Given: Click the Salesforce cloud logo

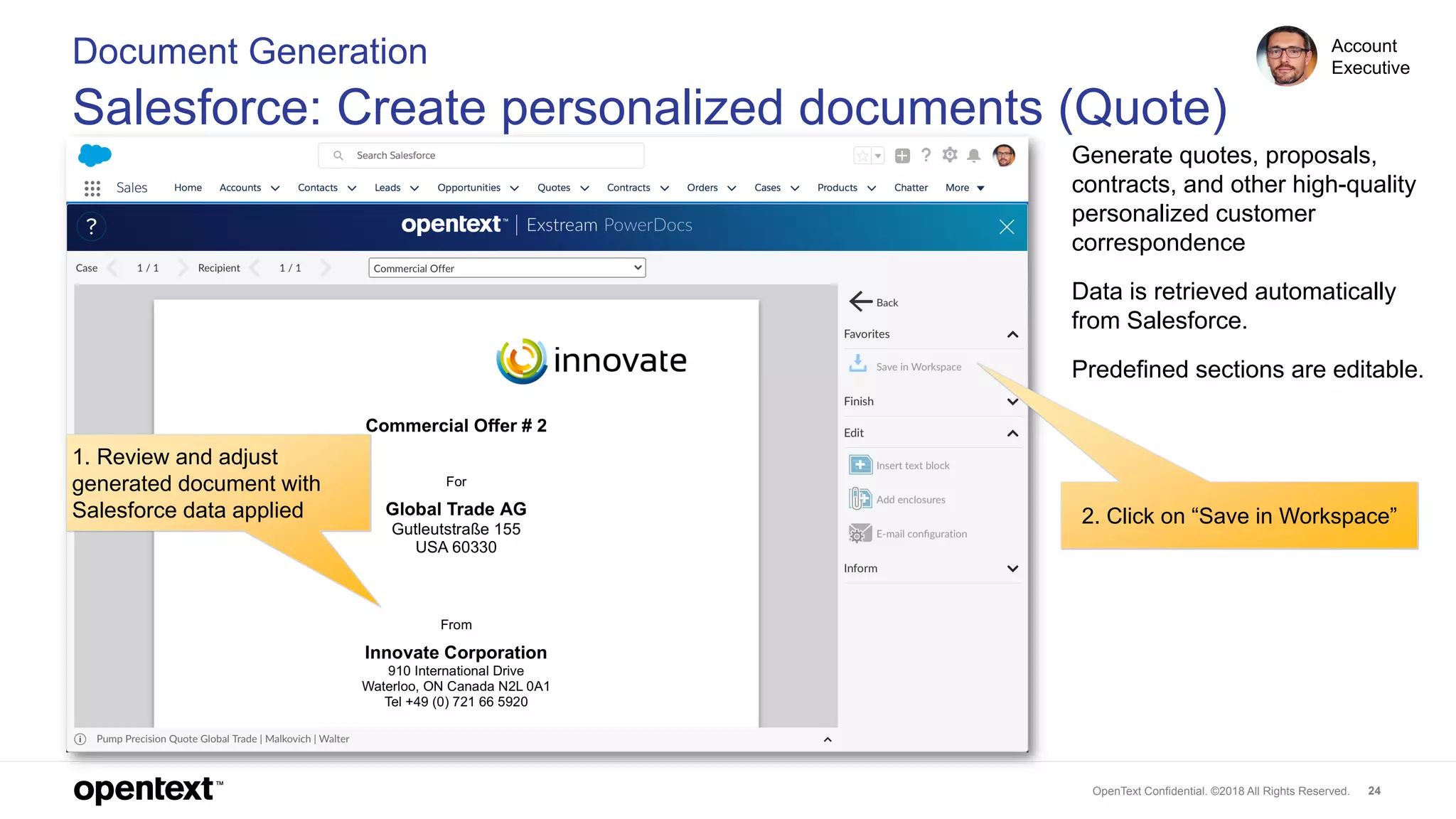Looking at the screenshot, I should pos(95,154).
